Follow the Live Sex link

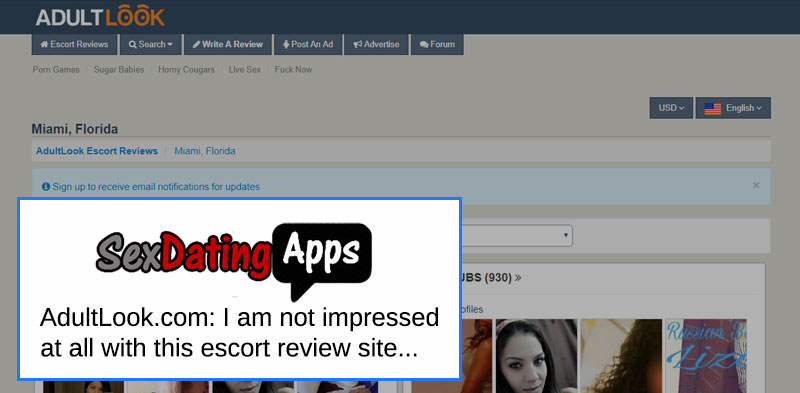click(x=244, y=69)
